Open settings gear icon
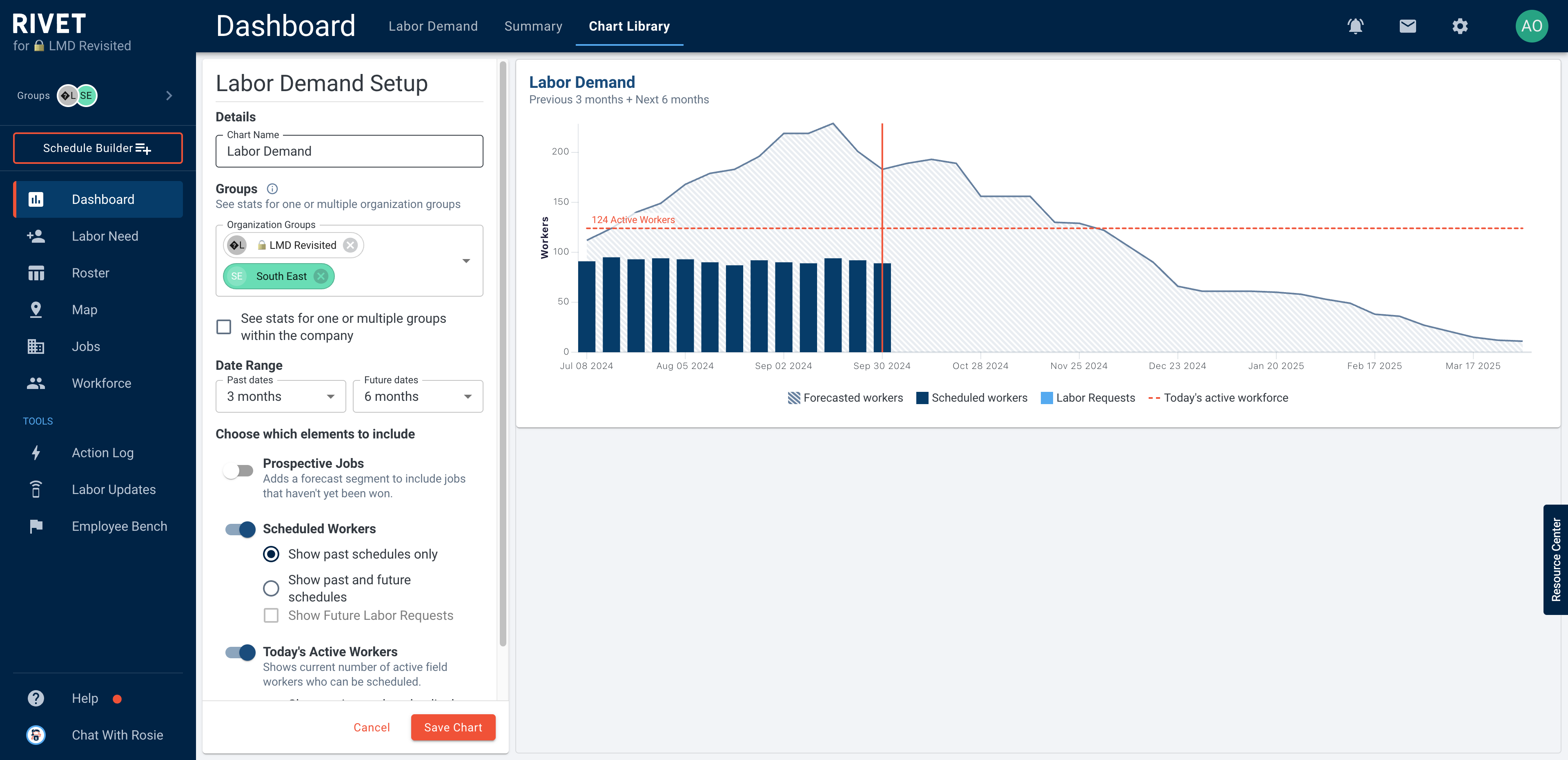 1460,26
